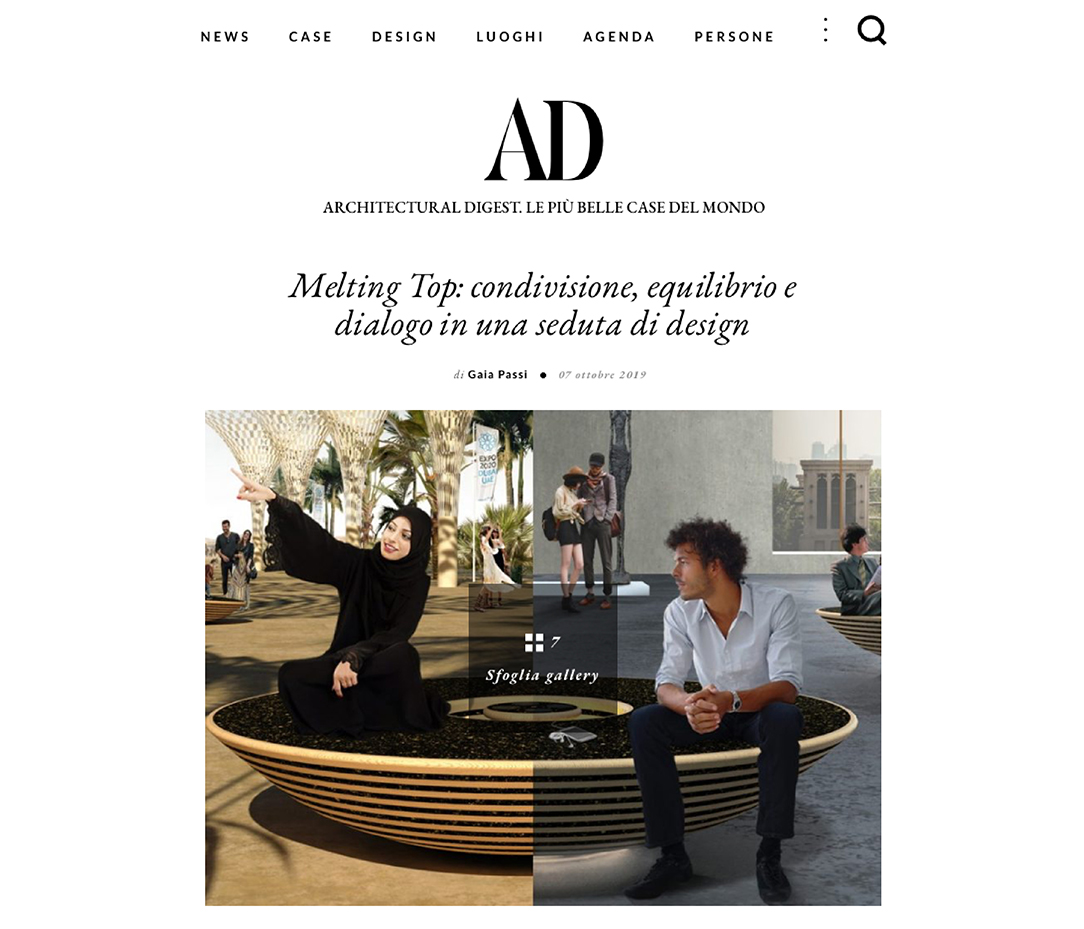
Task: Open the AGENDA section
Action: 619,37
